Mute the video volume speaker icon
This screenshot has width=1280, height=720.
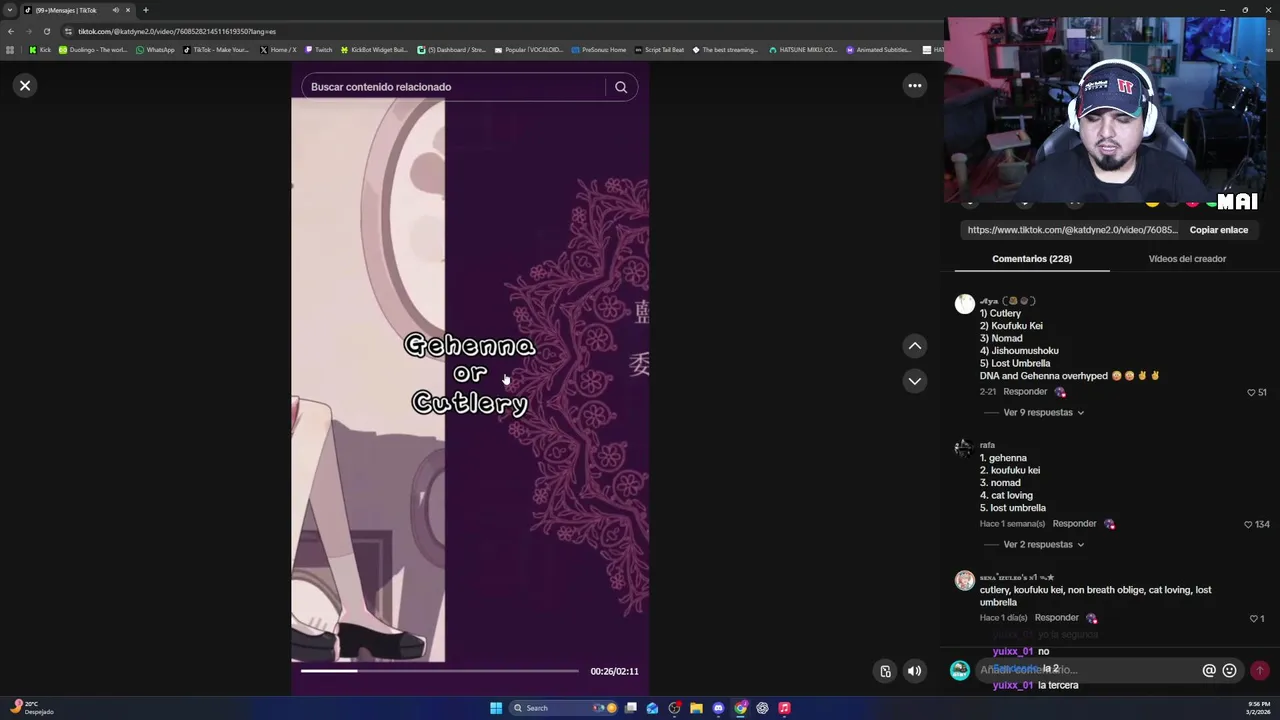click(x=914, y=671)
